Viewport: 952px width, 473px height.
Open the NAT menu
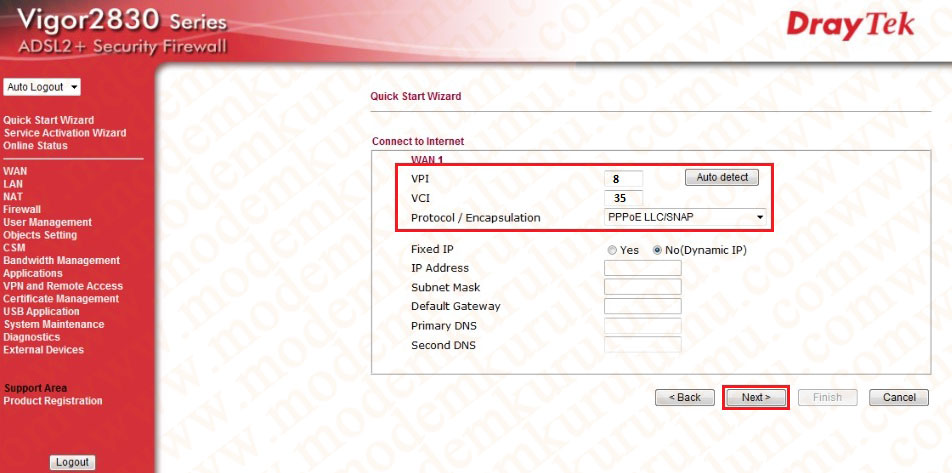click(x=13, y=197)
